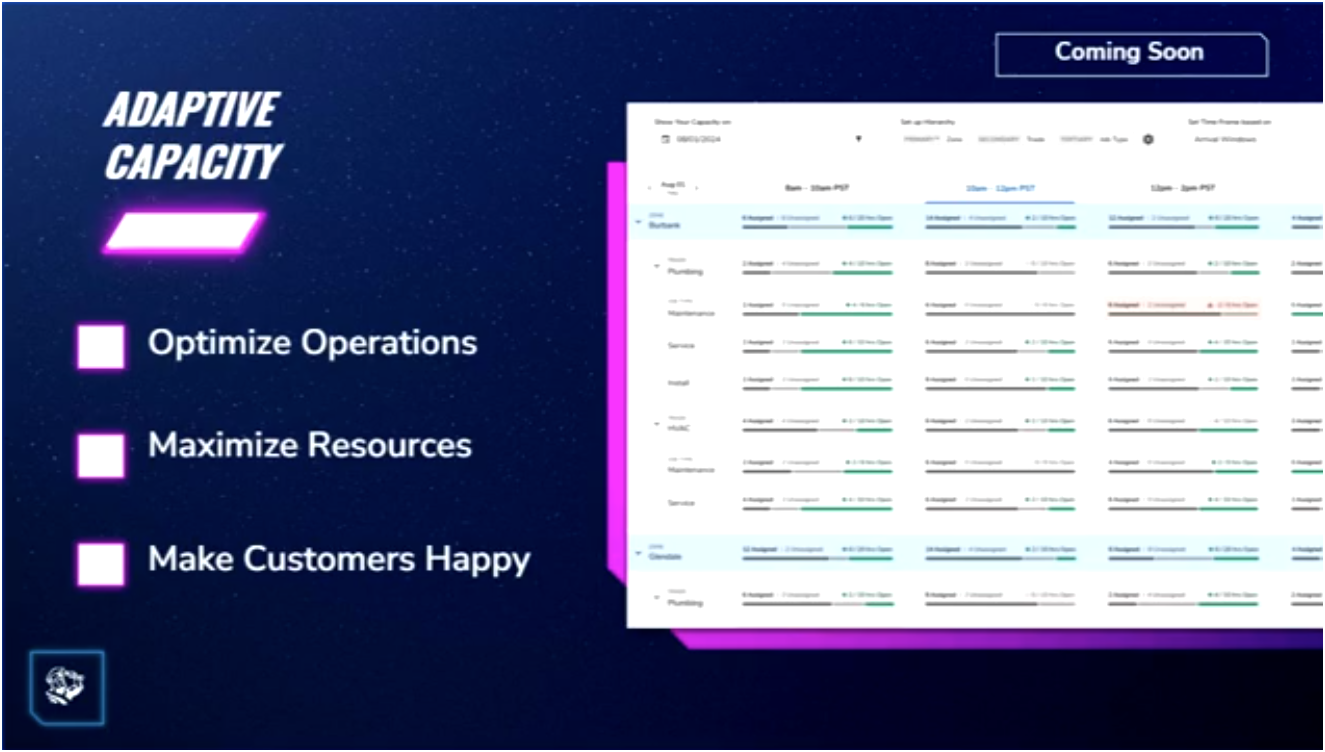Select the Service row under HVAC

681,502
